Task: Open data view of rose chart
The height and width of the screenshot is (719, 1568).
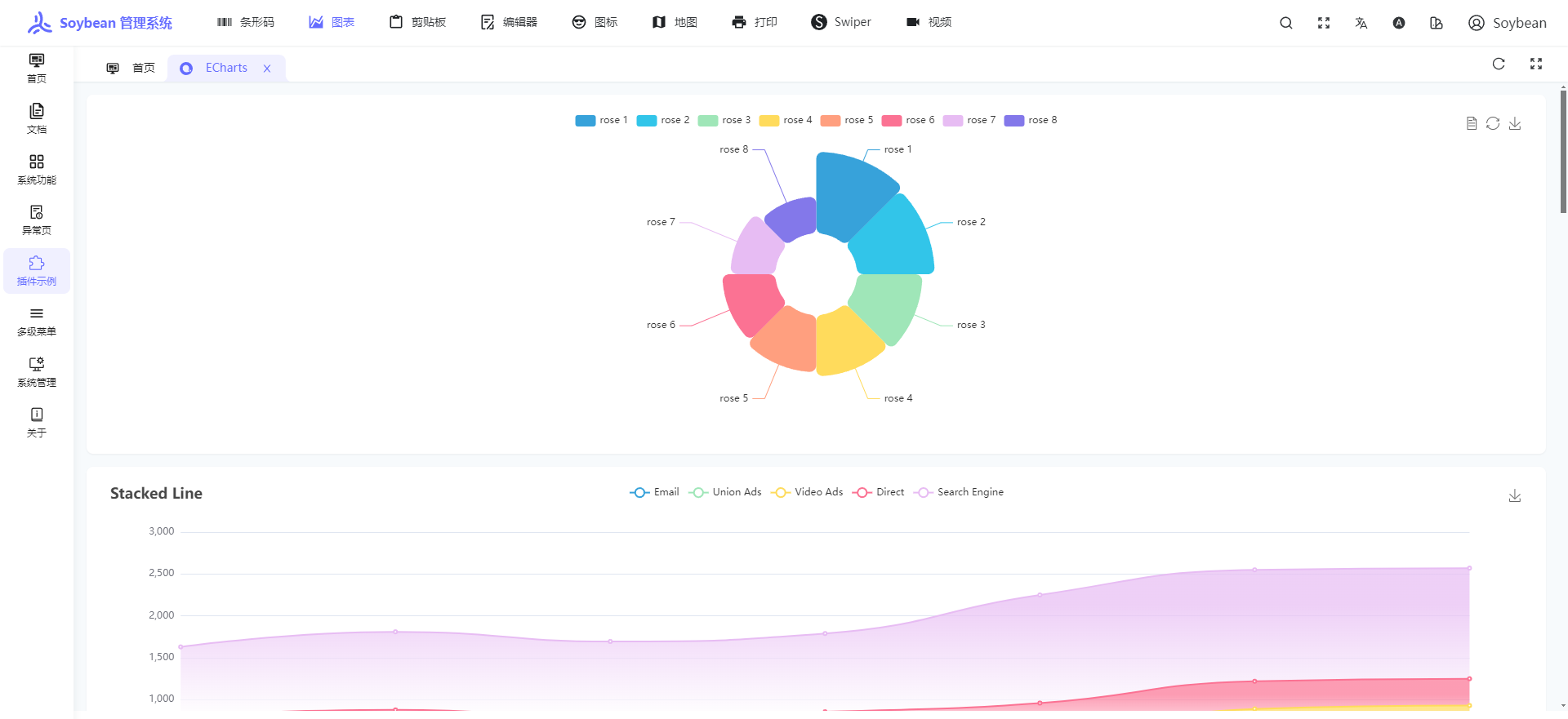Action: [1472, 123]
